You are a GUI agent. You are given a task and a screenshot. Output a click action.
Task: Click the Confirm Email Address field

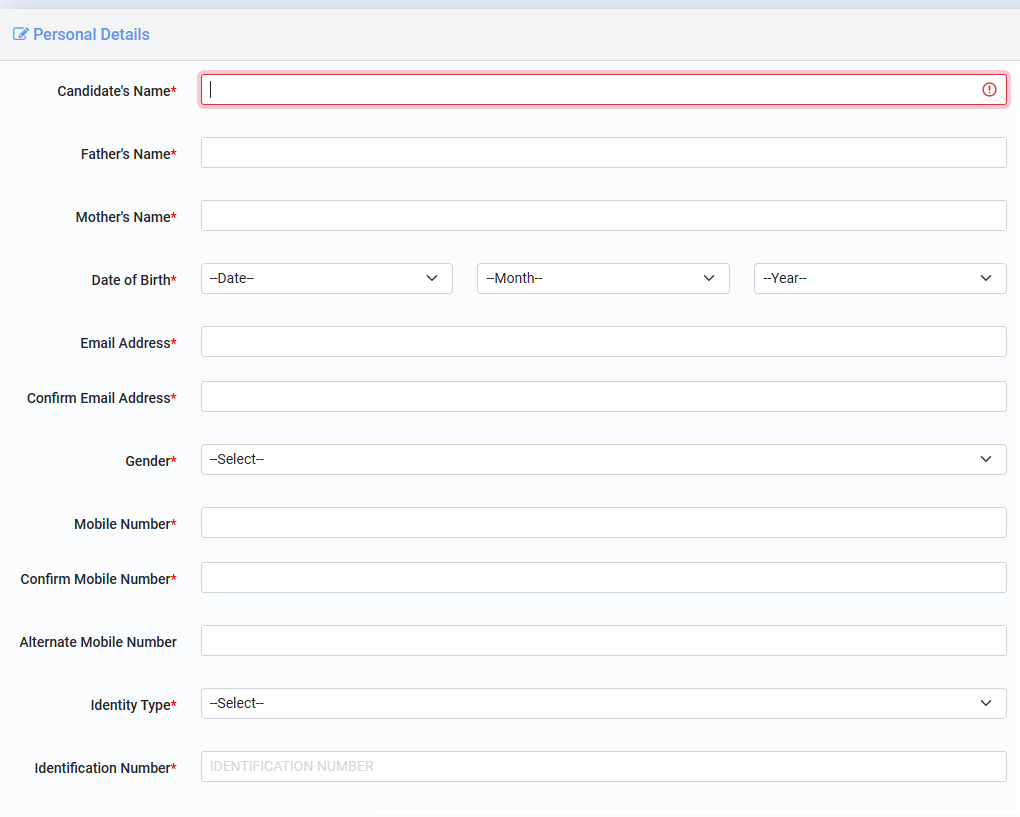click(x=603, y=397)
